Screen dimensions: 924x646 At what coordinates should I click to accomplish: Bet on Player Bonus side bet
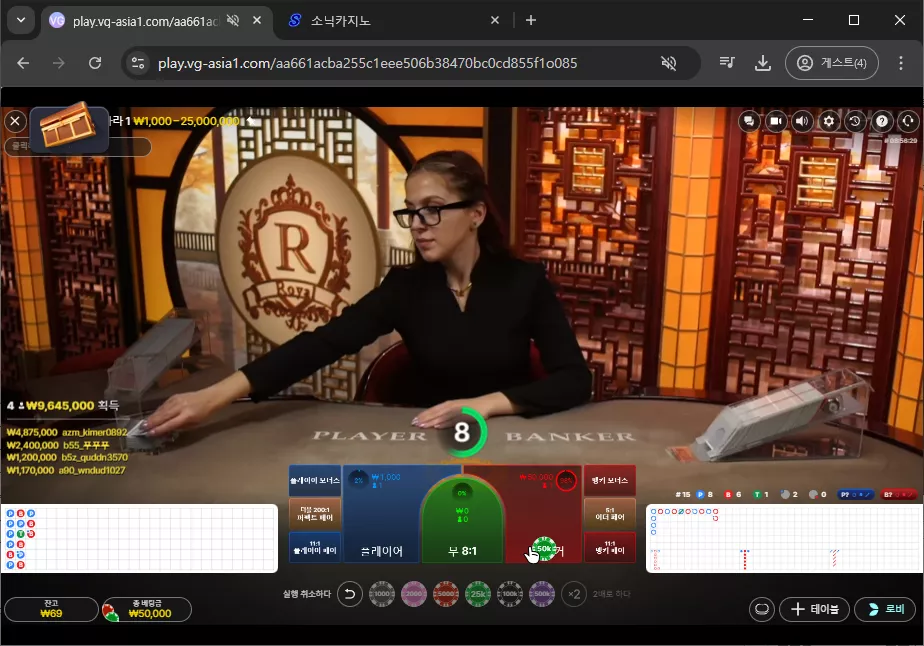coord(315,480)
